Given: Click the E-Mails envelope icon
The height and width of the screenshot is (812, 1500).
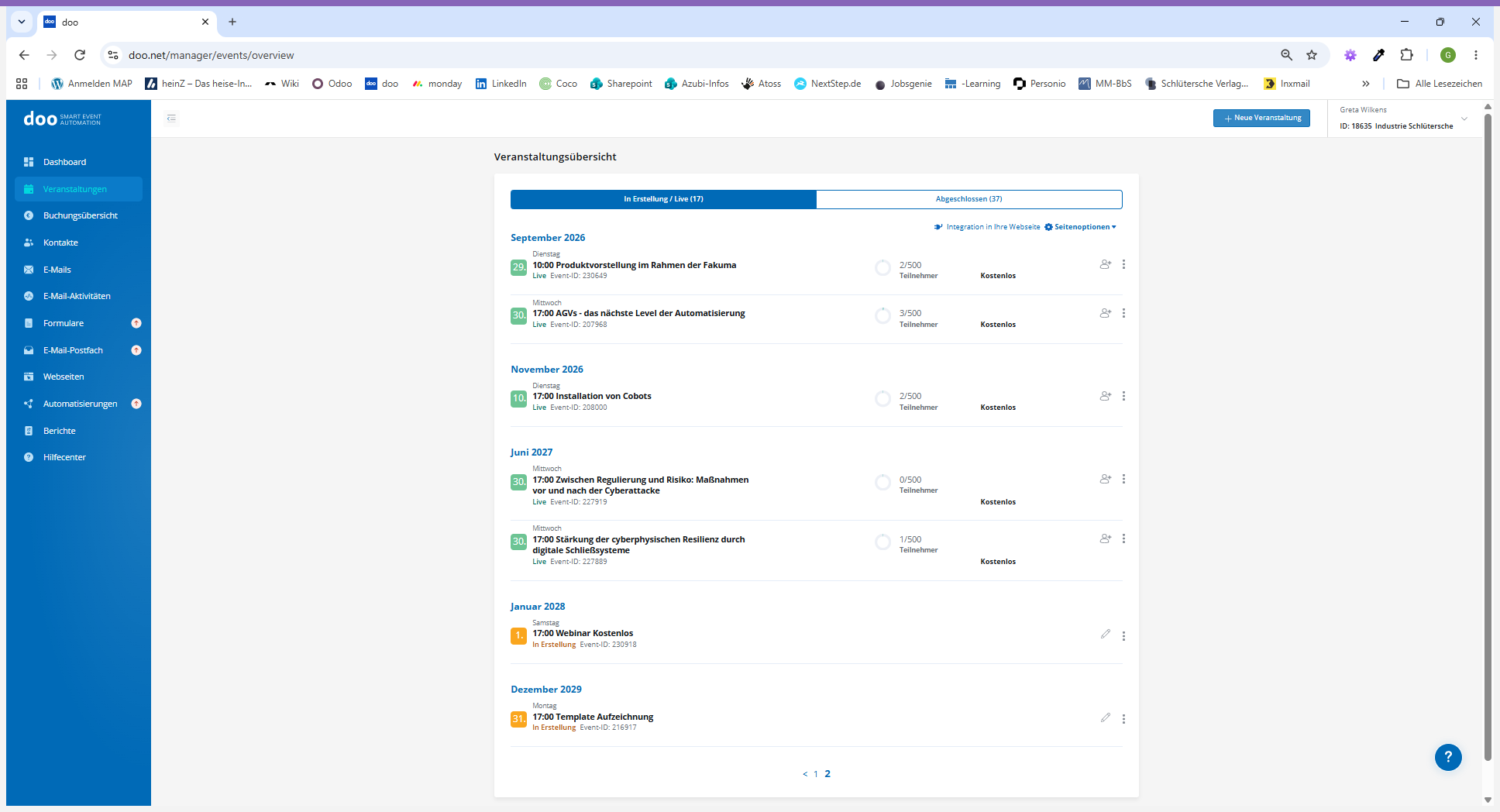Looking at the screenshot, I should [x=29, y=270].
